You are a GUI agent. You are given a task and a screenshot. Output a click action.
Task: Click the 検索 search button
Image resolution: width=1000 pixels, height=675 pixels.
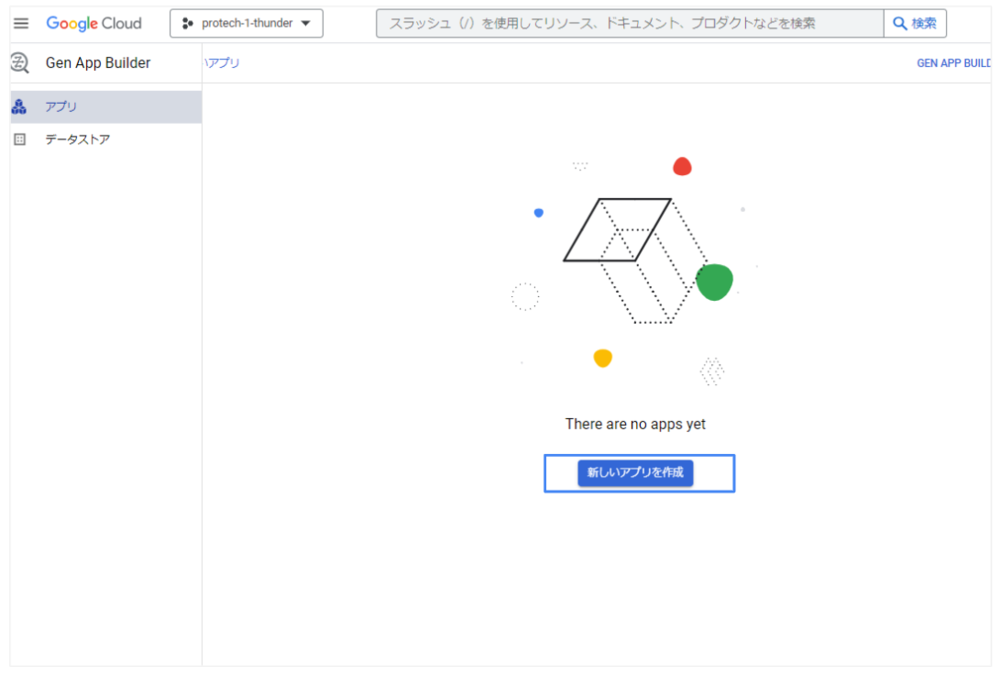point(915,23)
